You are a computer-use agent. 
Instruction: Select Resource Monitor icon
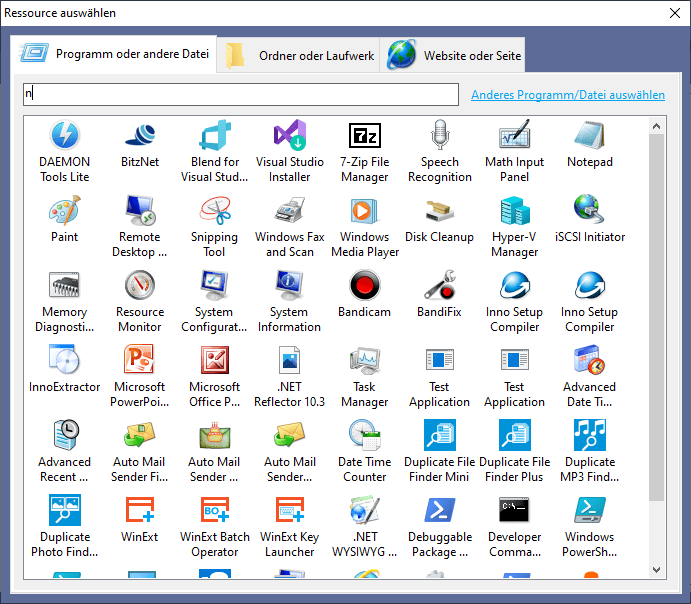coord(140,285)
